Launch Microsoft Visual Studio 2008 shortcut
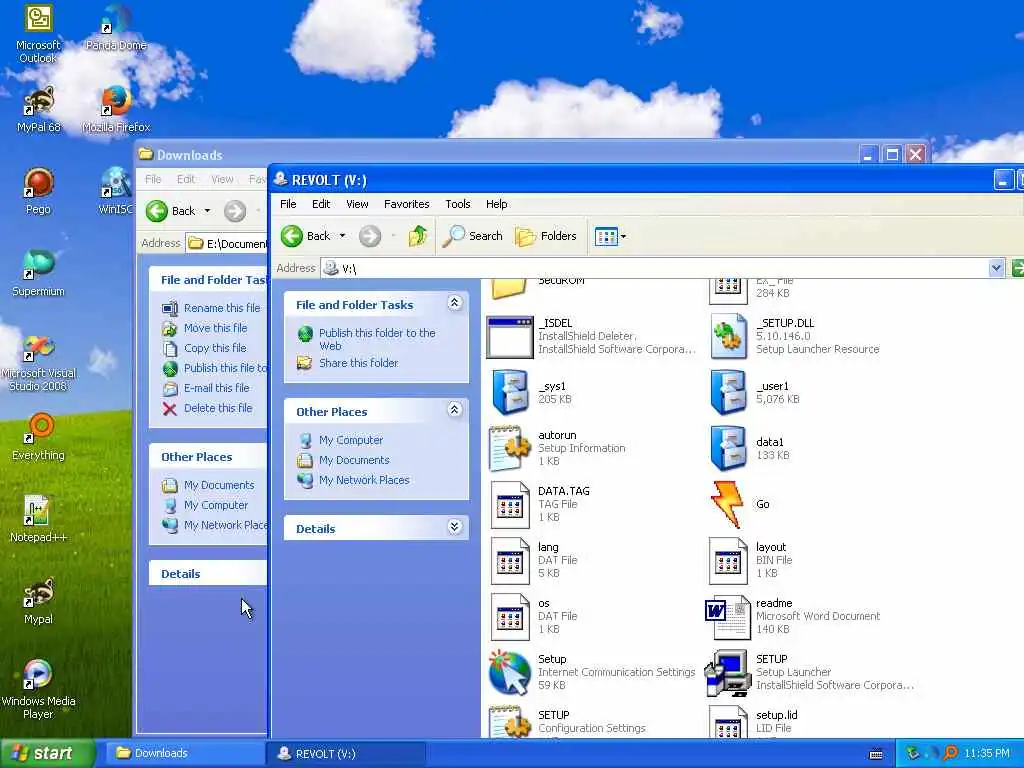The width and height of the screenshot is (1024, 768). pyautogui.click(x=38, y=362)
